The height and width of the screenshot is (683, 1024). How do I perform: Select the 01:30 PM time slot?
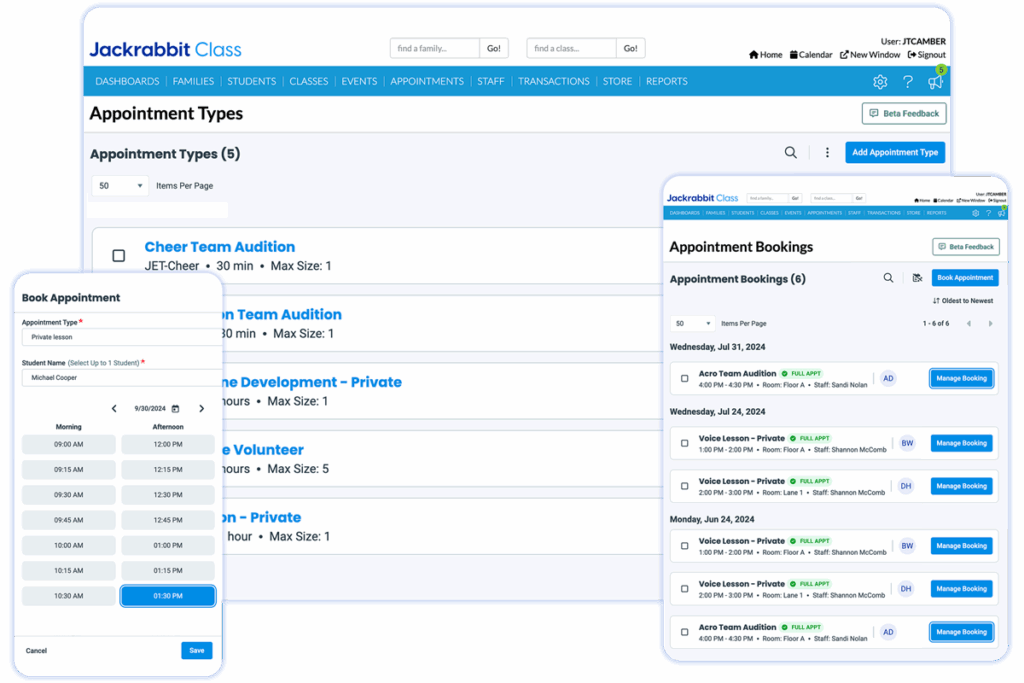point(168,596)
